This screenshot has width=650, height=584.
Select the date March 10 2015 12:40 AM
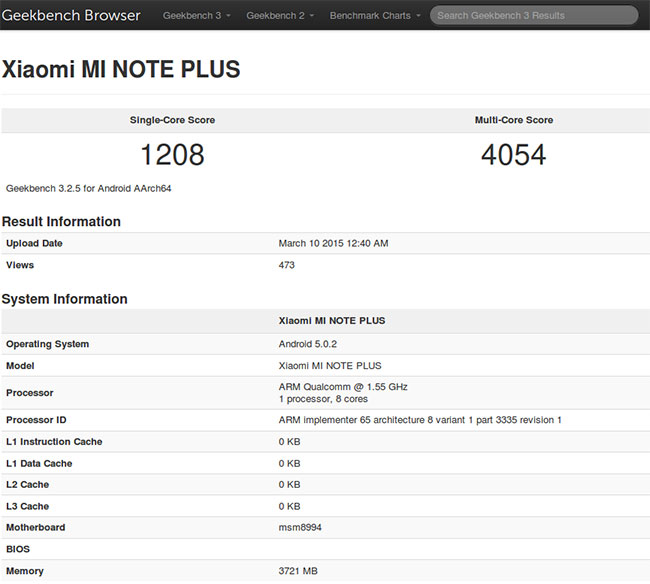[x=333, y=243]
